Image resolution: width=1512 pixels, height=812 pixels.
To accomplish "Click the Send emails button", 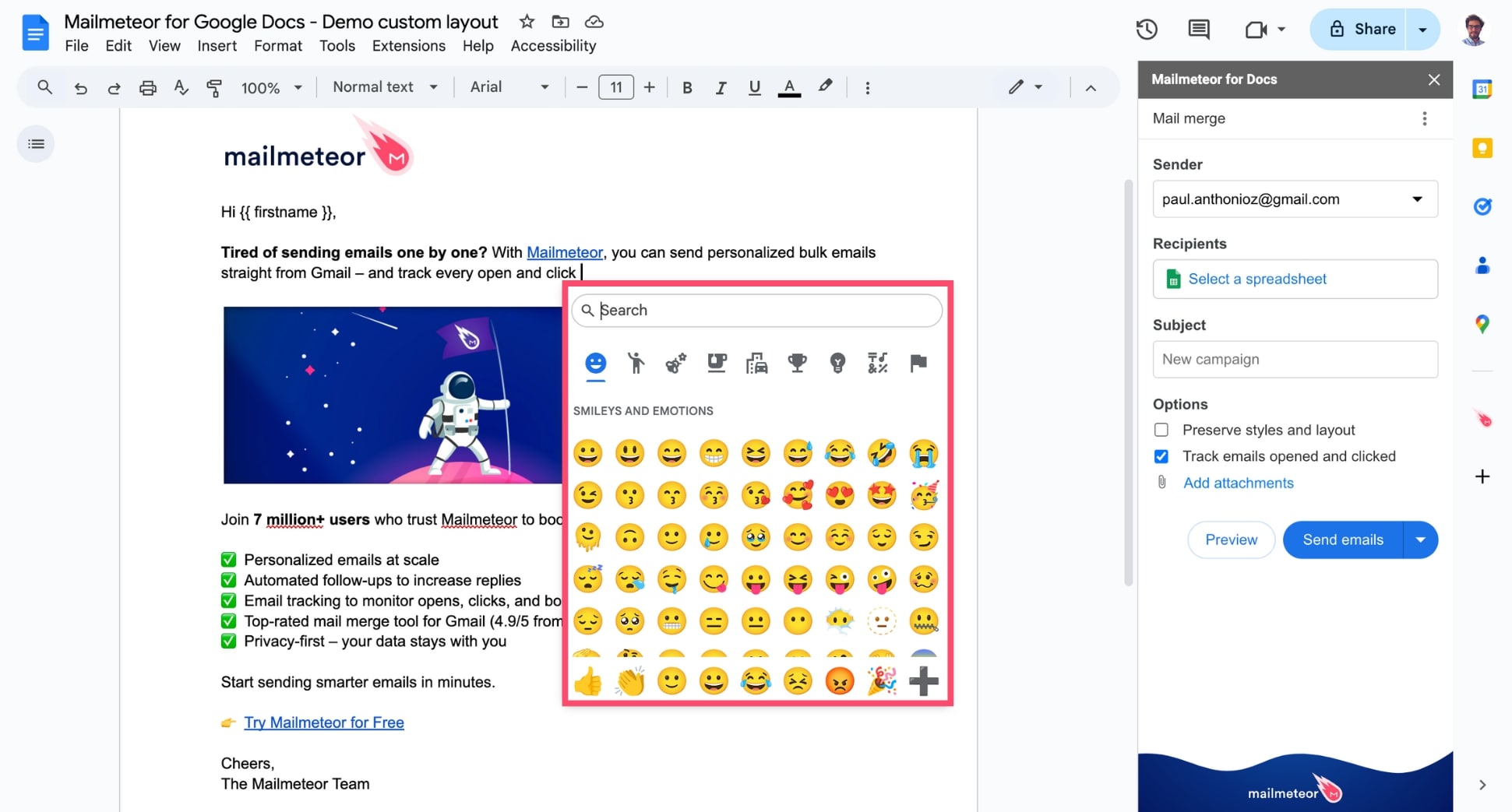I will pos(1343,540).
